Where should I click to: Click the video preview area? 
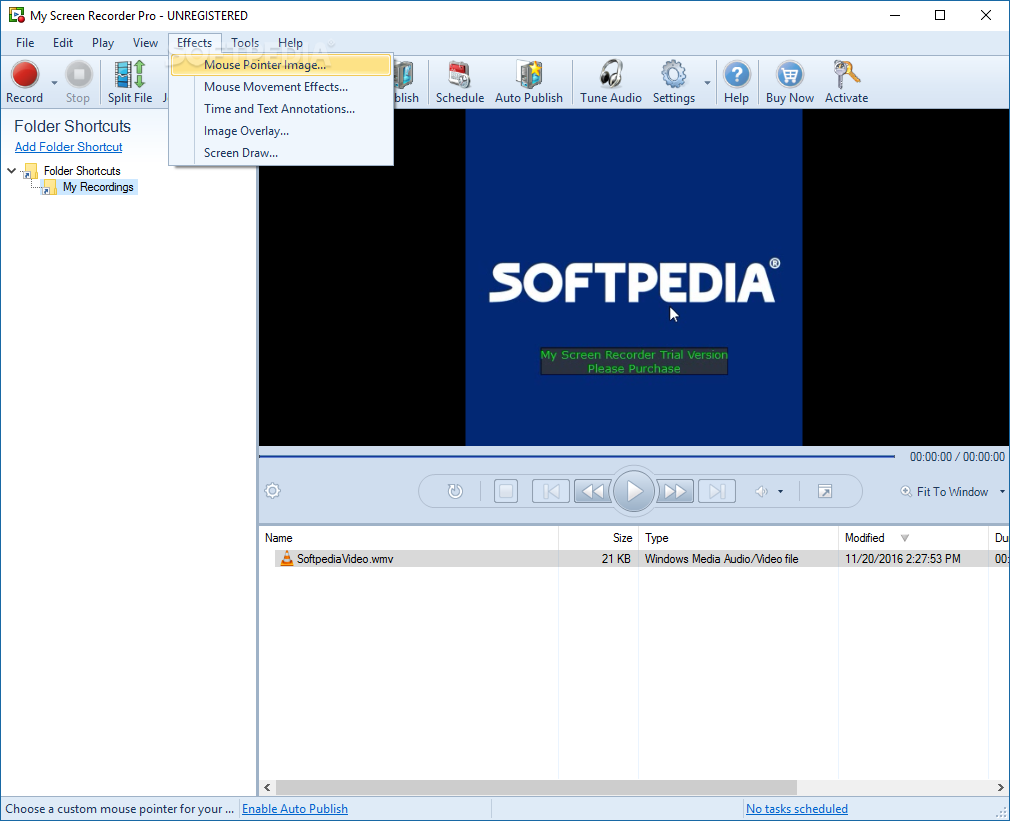634,278
